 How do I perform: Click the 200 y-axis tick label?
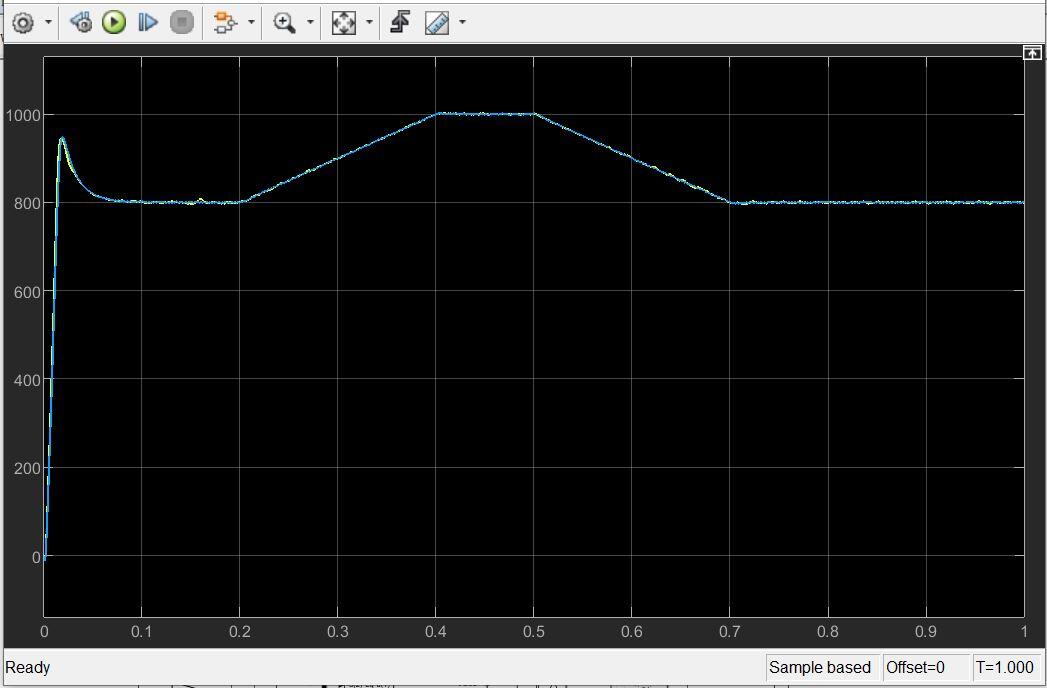[x=27, y=468]
